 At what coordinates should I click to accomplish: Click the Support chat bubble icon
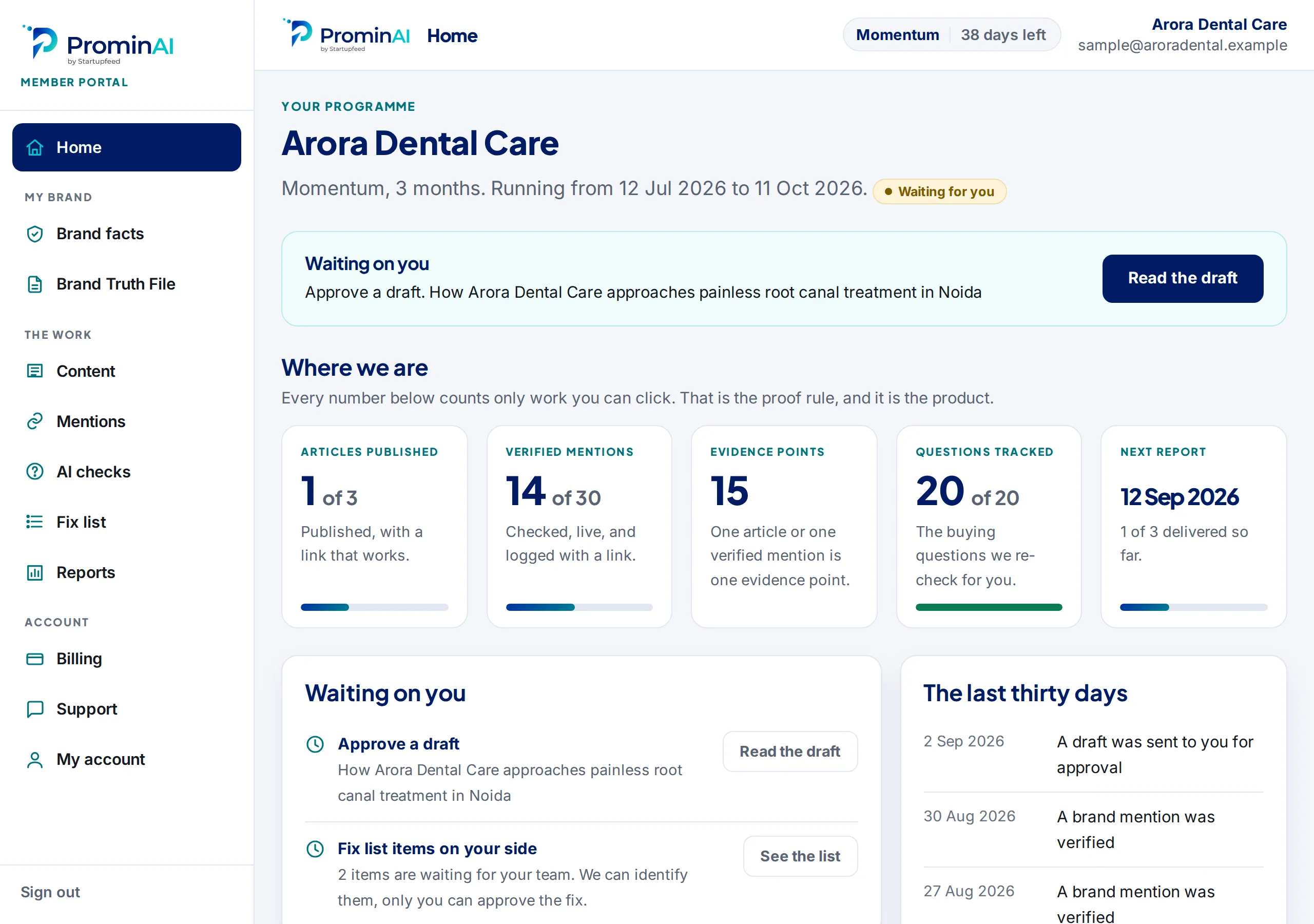click(x=35, y=709)
